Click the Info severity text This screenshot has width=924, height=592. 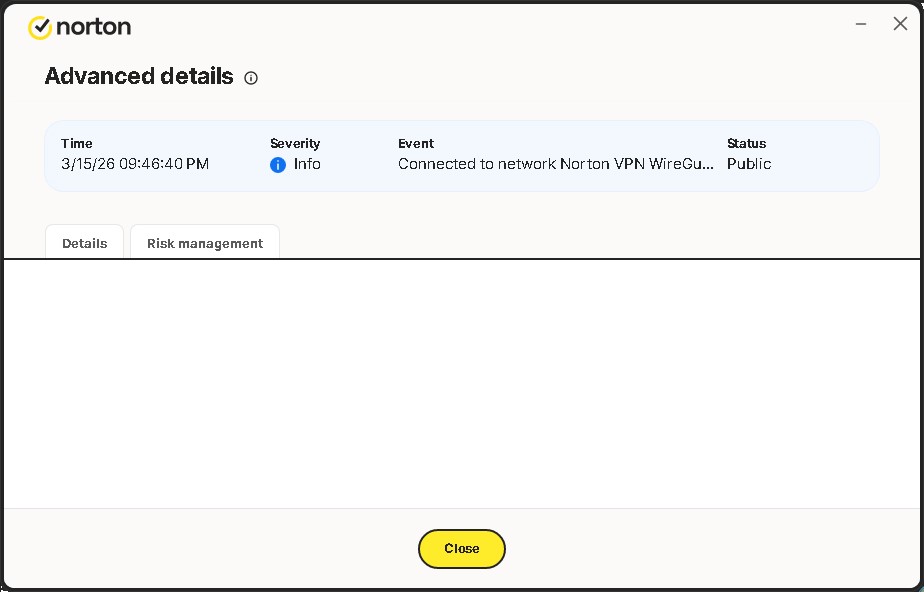click(307, 164)
